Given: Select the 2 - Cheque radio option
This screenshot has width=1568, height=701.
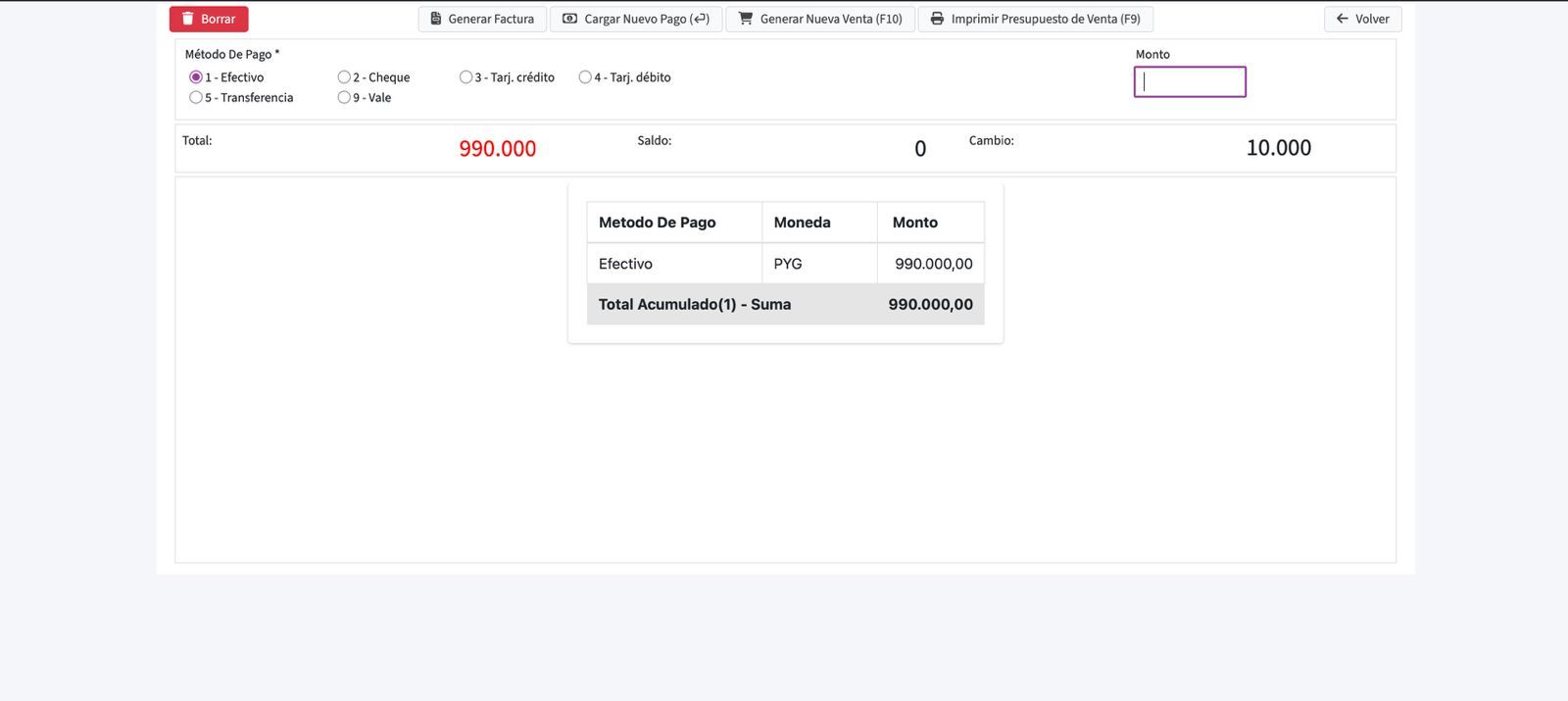Looking at the screenshot, I should coord(344,77).
